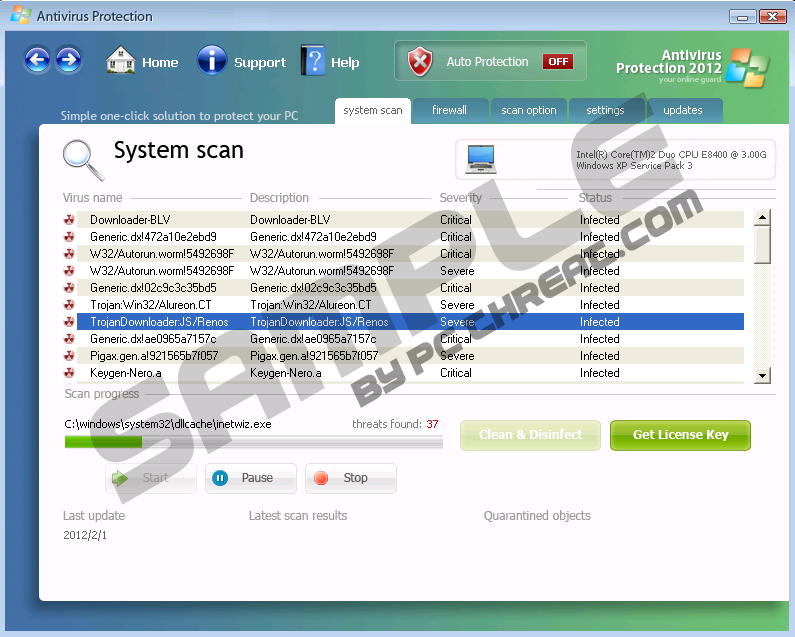The height and width of the screenshot is (637, 795).
Task: Close the Antivirus Protection window
Action: click(773, 17)
